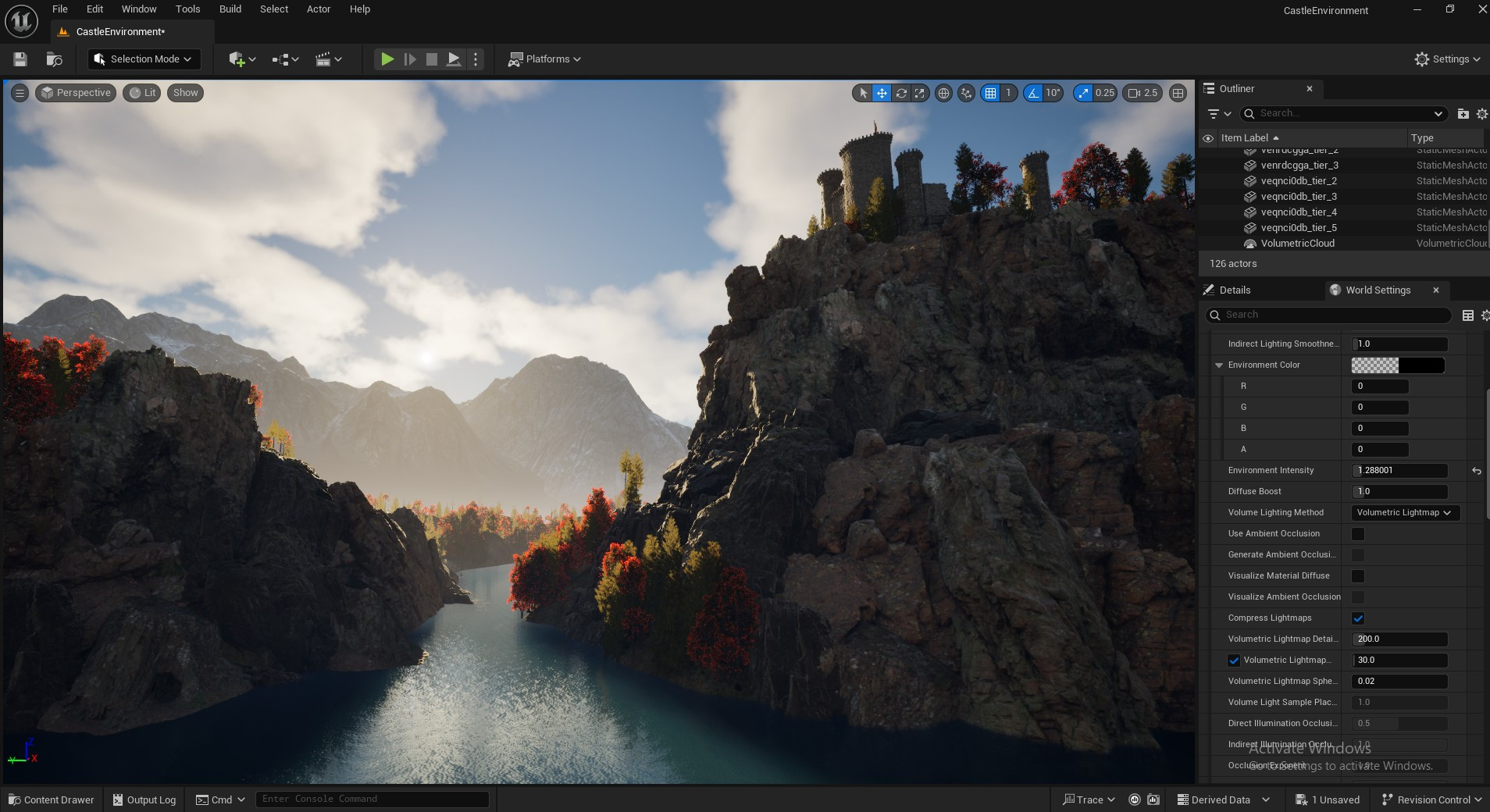Open the Selection Mode dropdown

pos(144,59)
